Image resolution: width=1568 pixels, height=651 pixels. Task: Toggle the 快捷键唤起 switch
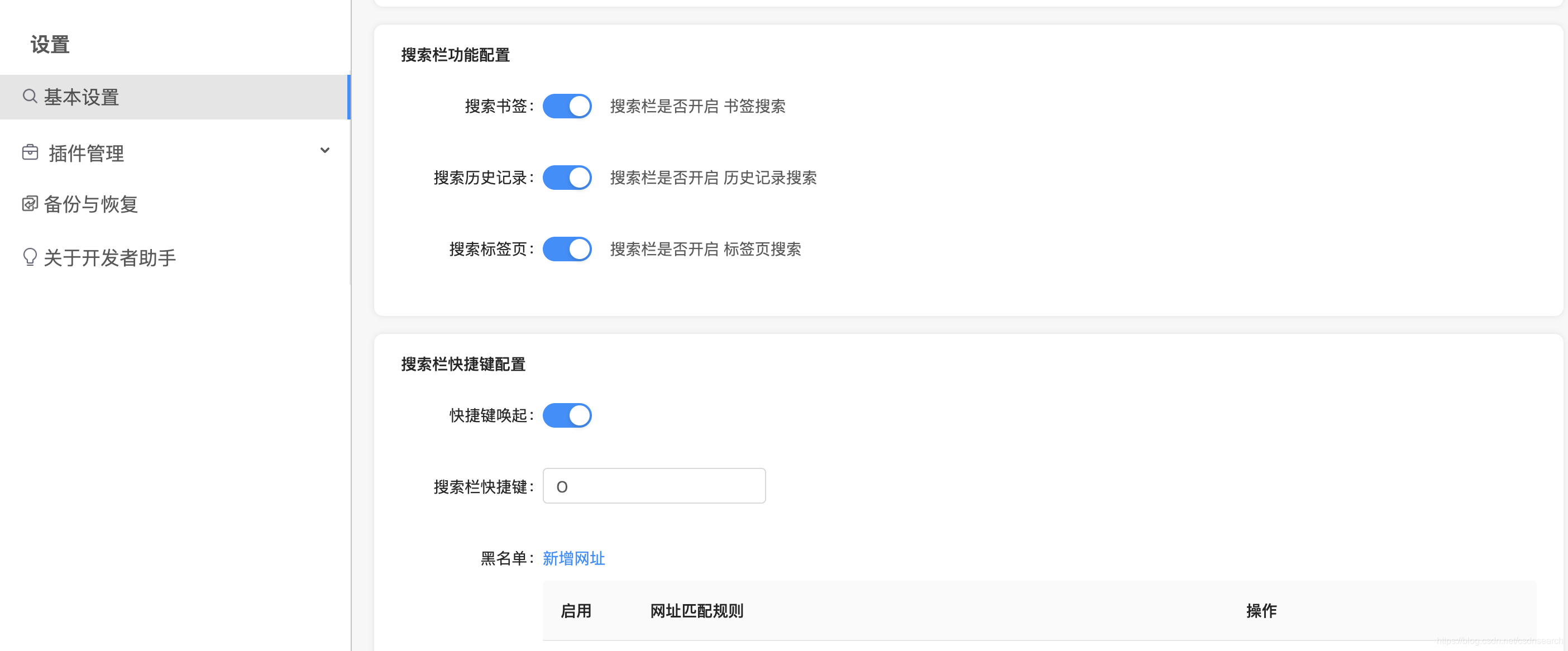click(x=567, y=415)
